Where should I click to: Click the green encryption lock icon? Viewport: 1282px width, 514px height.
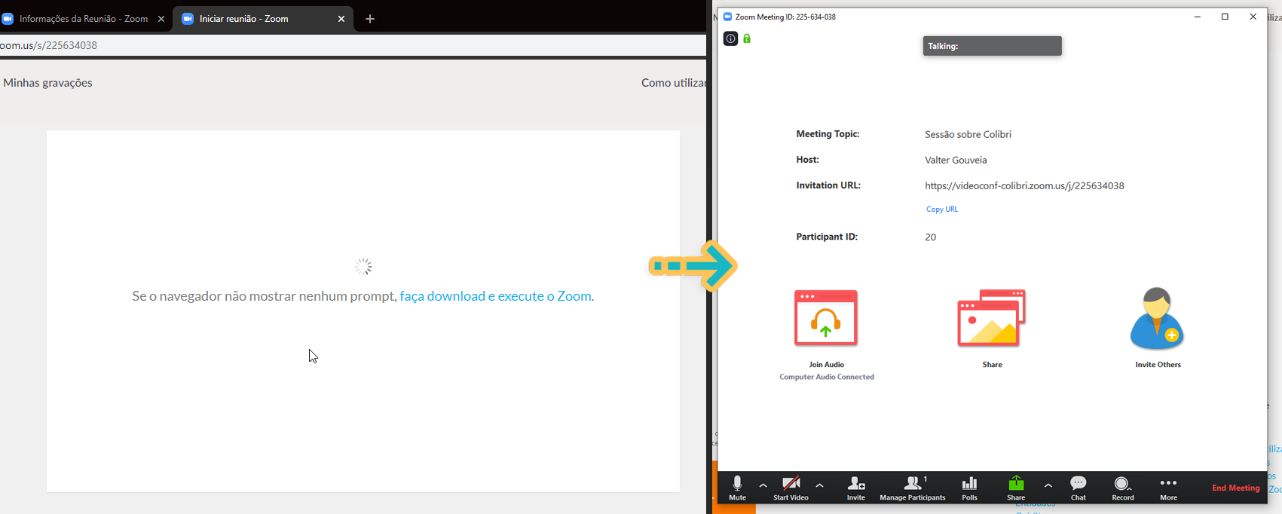(x=747, y=39)
